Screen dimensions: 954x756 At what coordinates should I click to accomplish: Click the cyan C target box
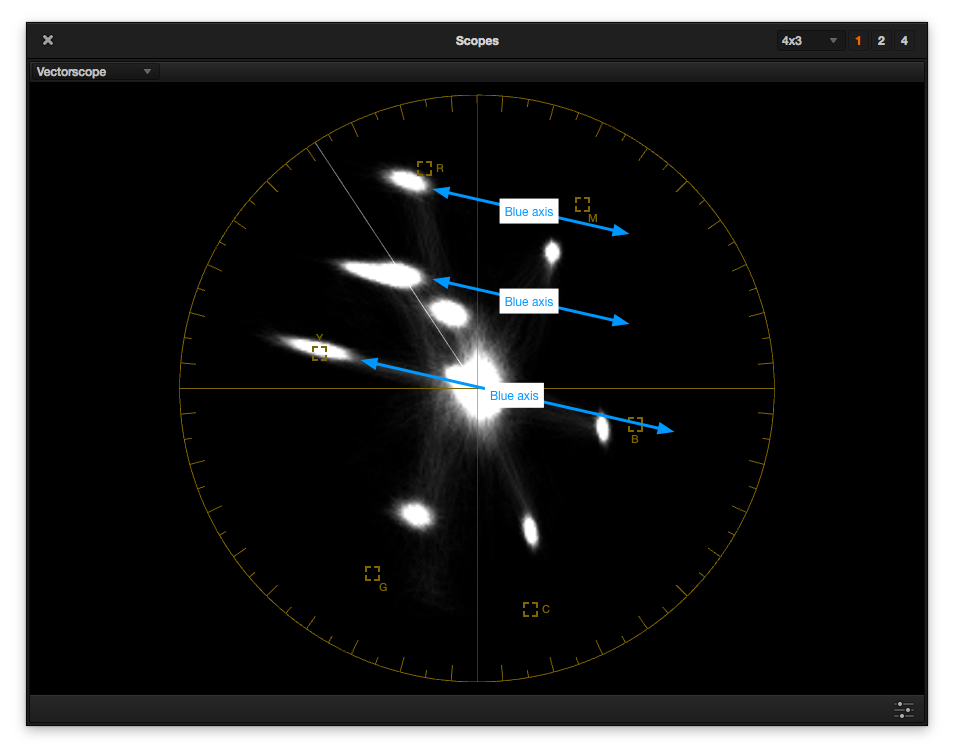[530, 609]
